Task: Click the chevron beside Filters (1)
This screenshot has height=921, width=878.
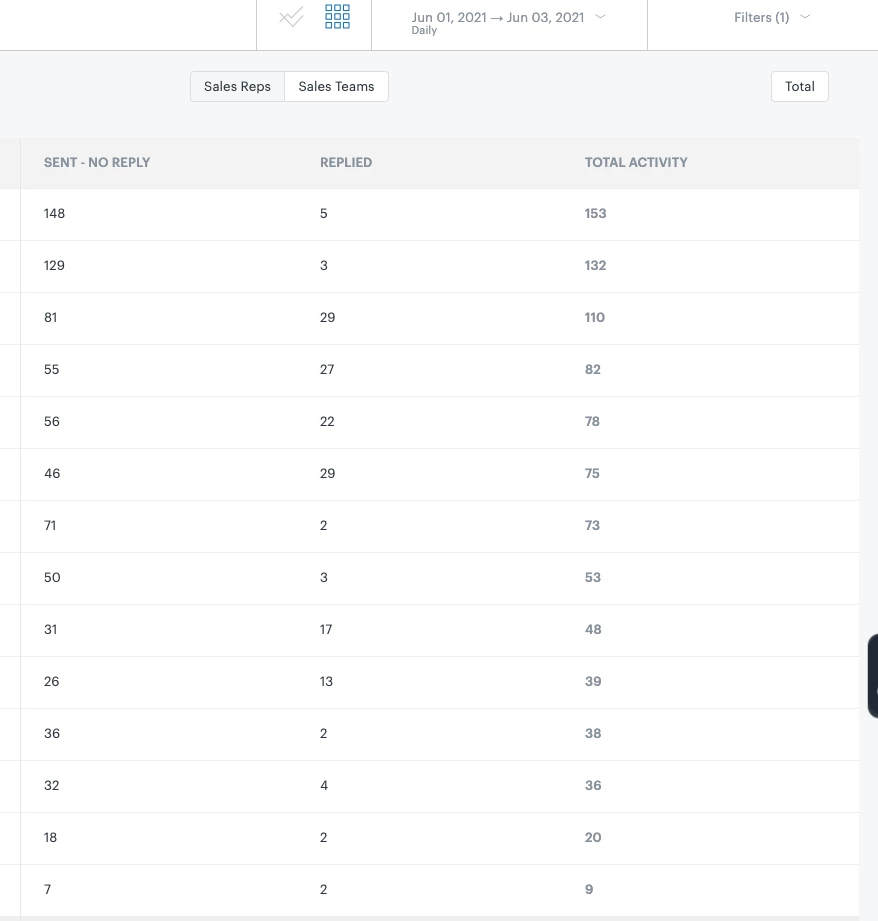Action: 805,16
